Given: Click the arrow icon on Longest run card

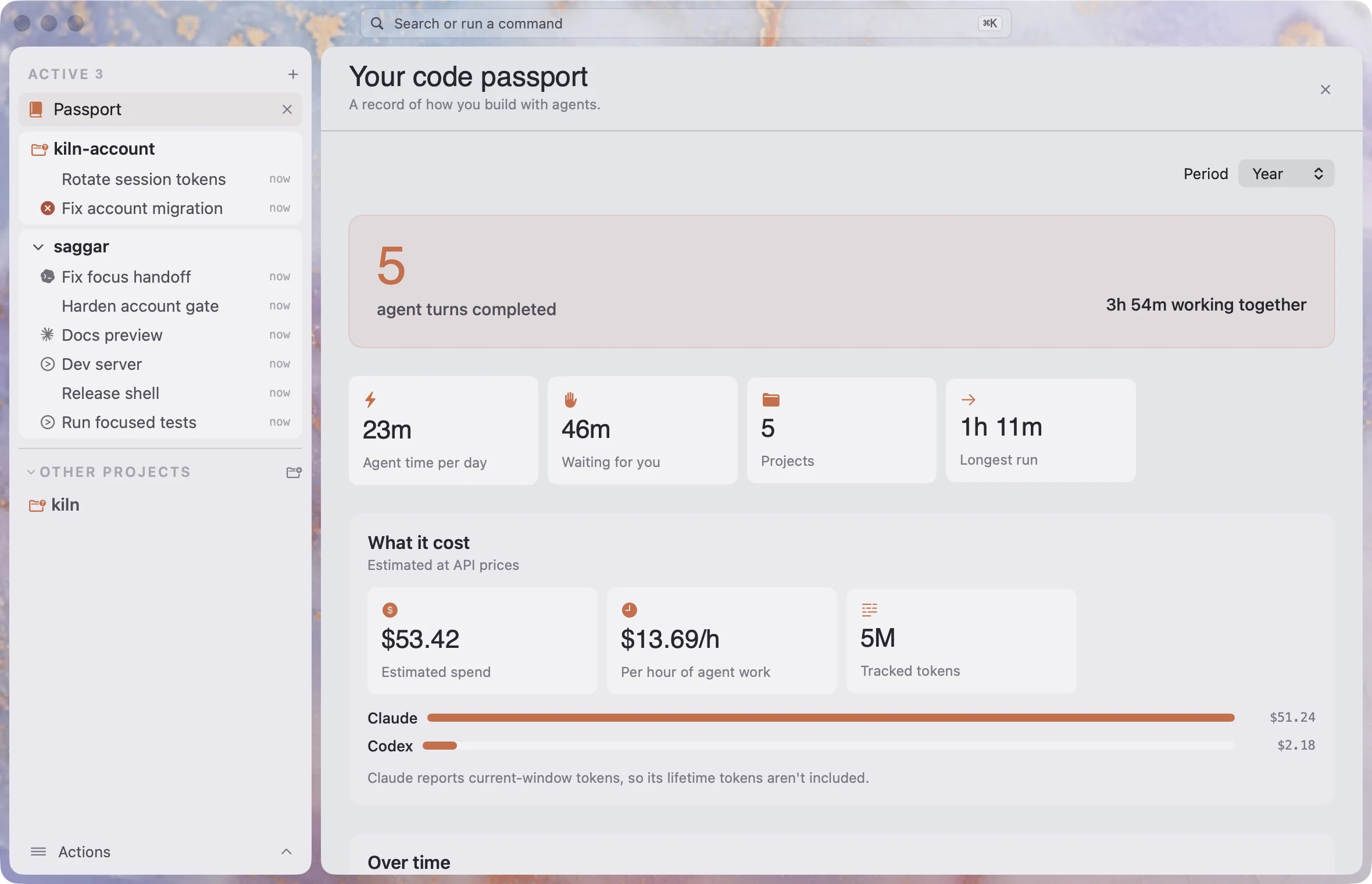Looking at the screenshot, I should 969,400.
